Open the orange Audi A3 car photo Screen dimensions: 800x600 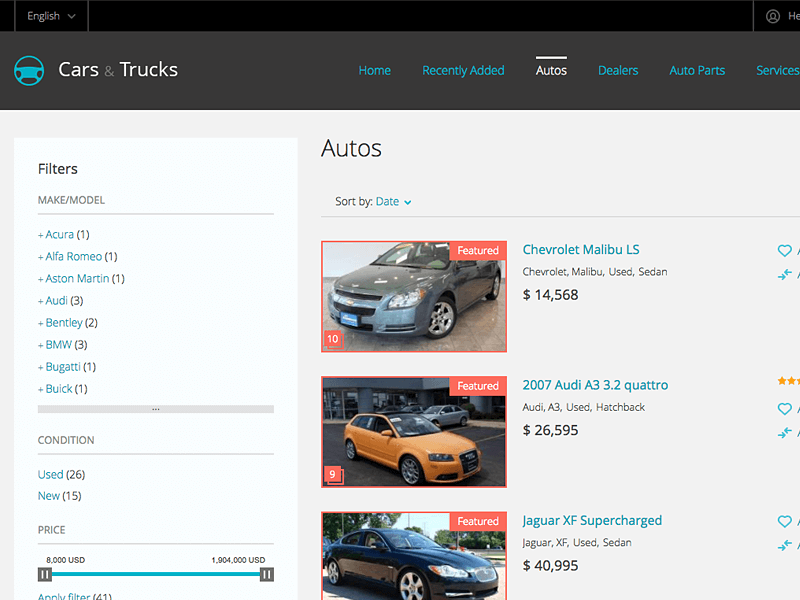pos(414,432)
